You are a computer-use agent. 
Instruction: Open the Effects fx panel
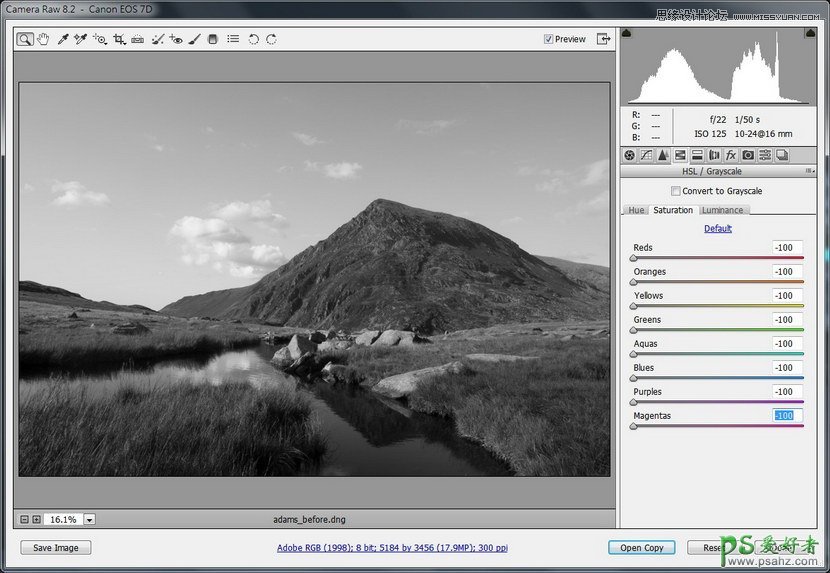coord(731,155)
